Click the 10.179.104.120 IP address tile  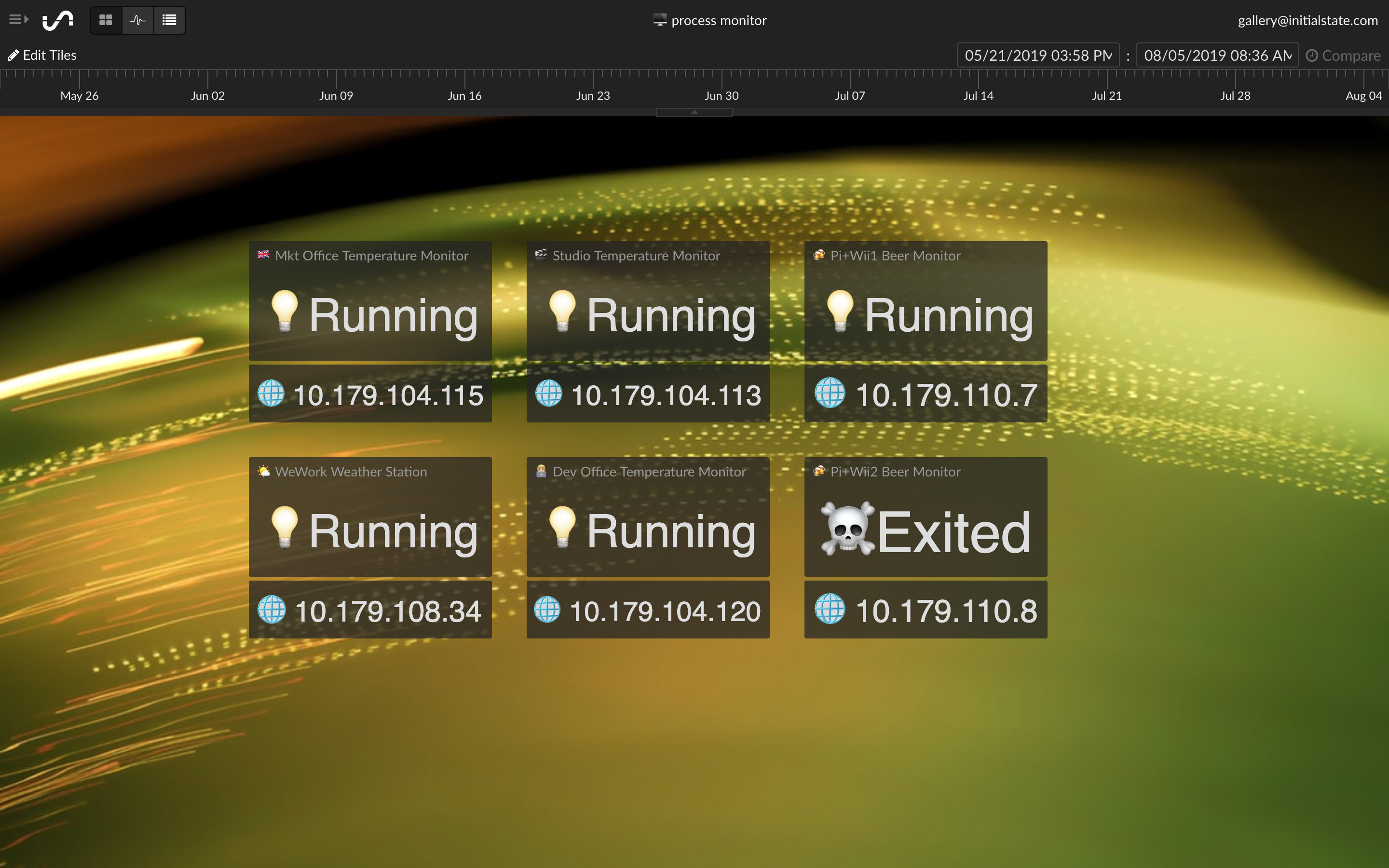coord(648,610)
